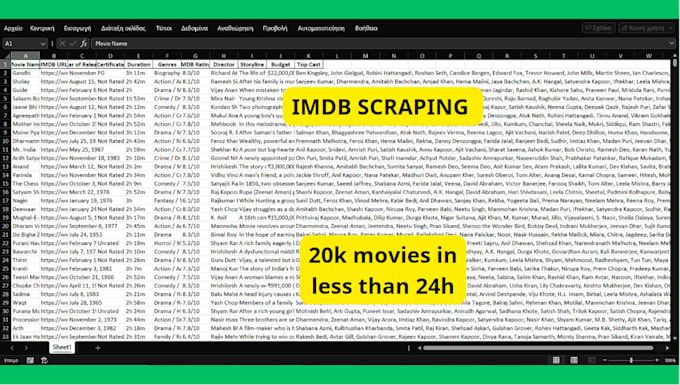Select row 33 header
This screenshot has width=680, height=385.
point(6,336)
